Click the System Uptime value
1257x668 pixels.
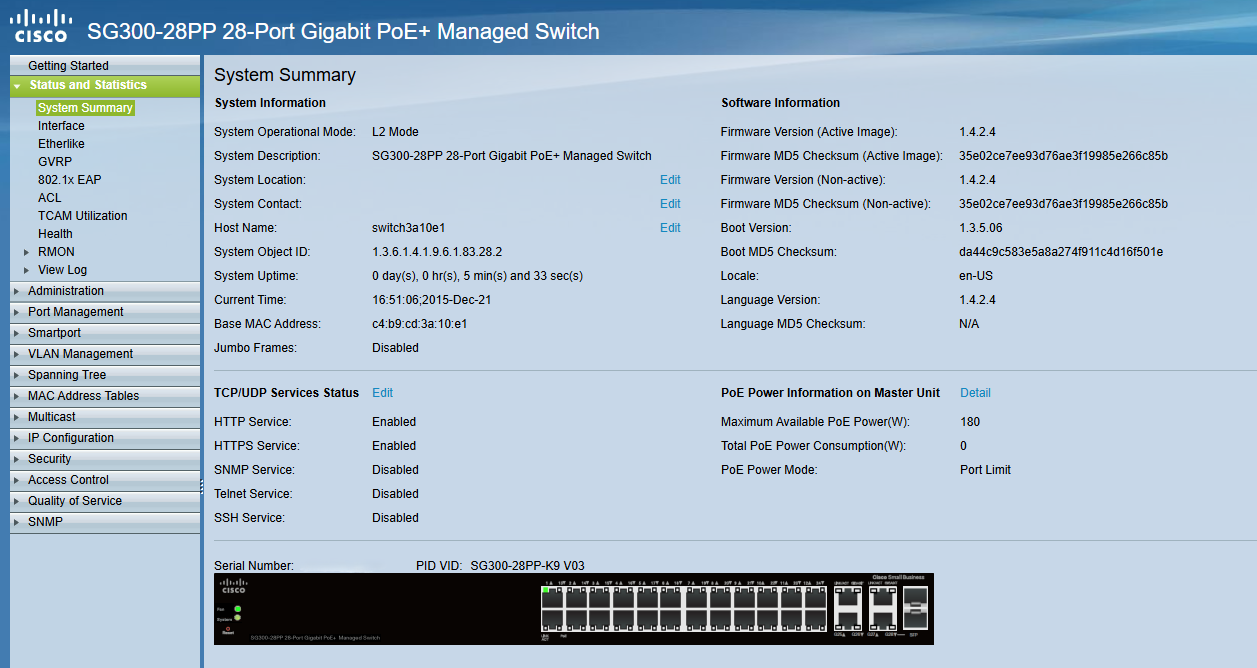pos(477,276)
